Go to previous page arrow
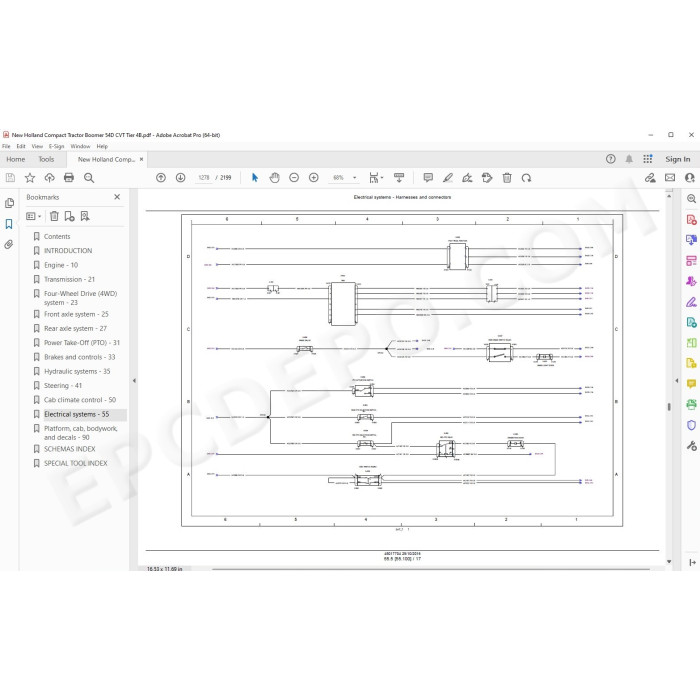700x700 pixels. pyautogui.click(x=161, y=178)
